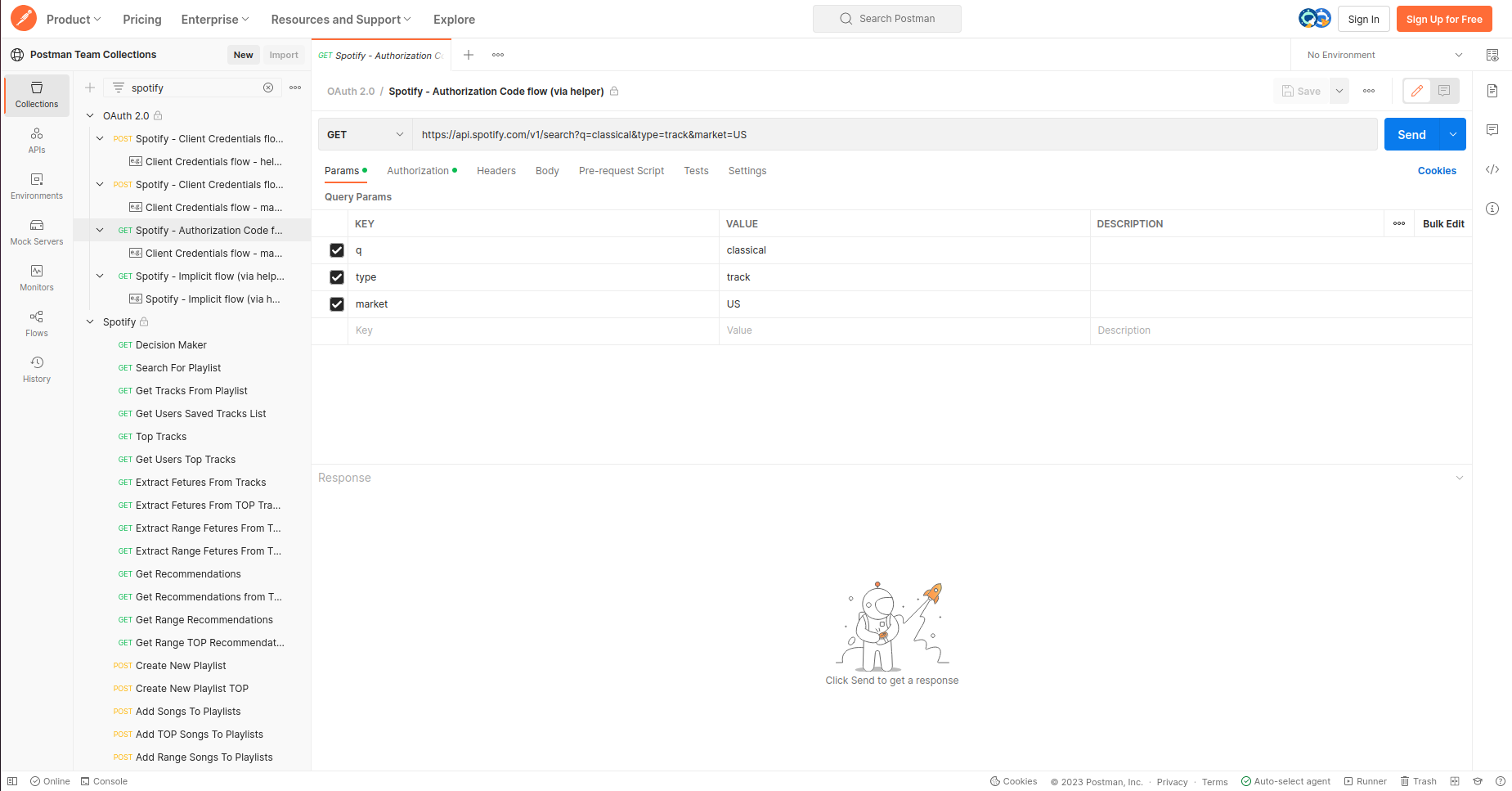The width and height of the screenshot is (1512, 791).
Task: Select the Collections sidebar icon
Action: (x=36, y=94)
